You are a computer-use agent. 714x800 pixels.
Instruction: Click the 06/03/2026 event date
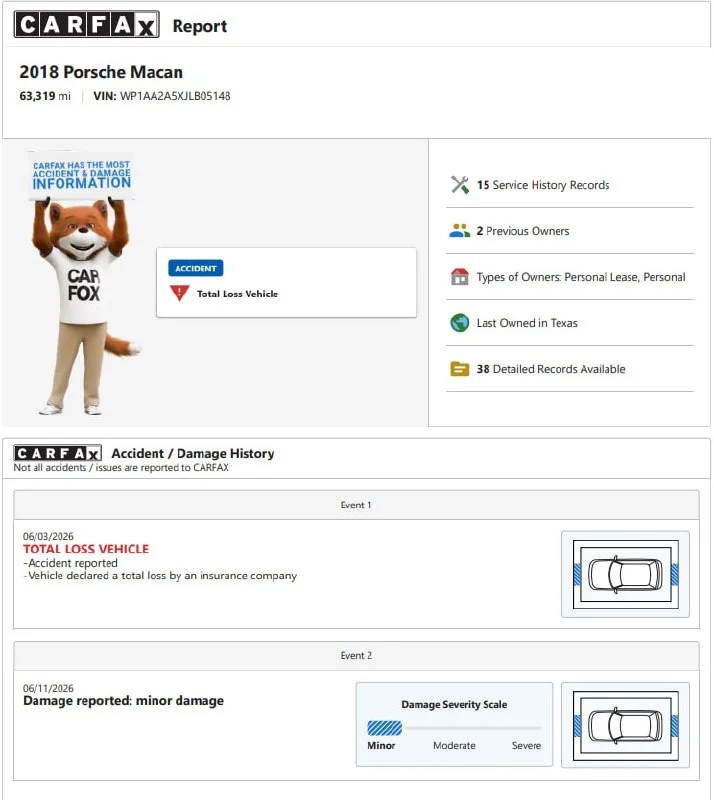[48, 536]
